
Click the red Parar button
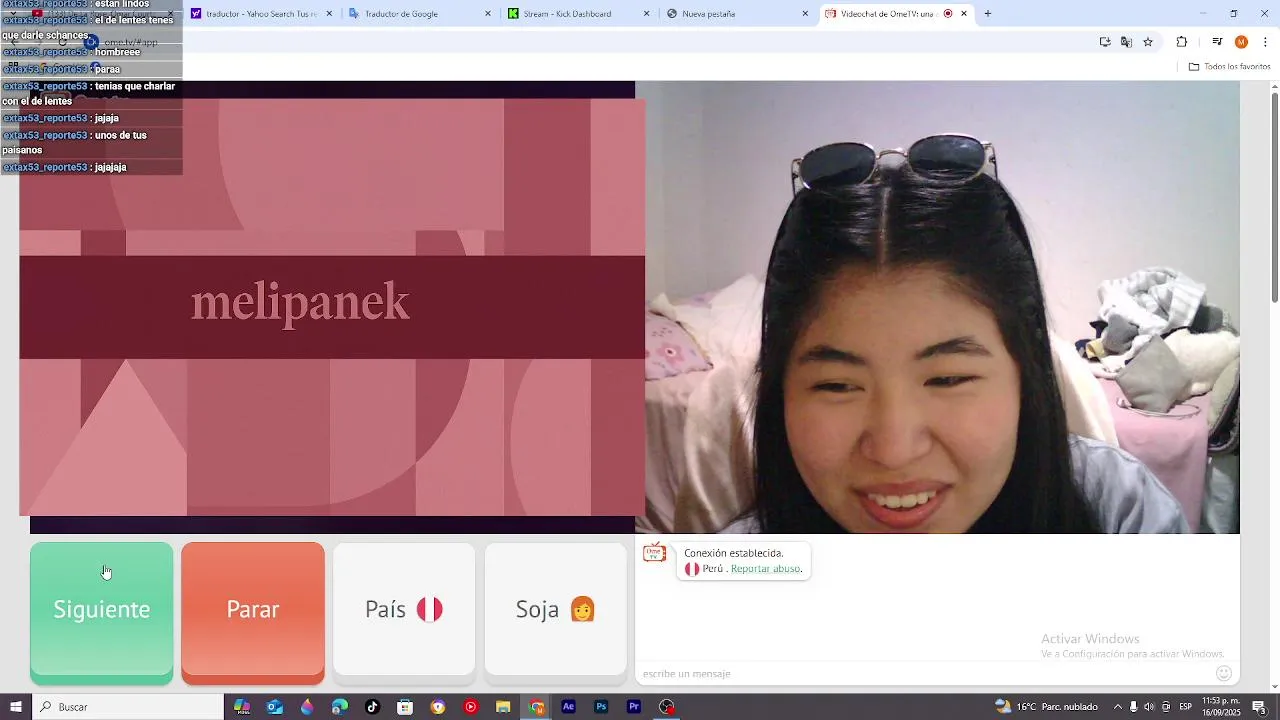click(x=253, y=613)
